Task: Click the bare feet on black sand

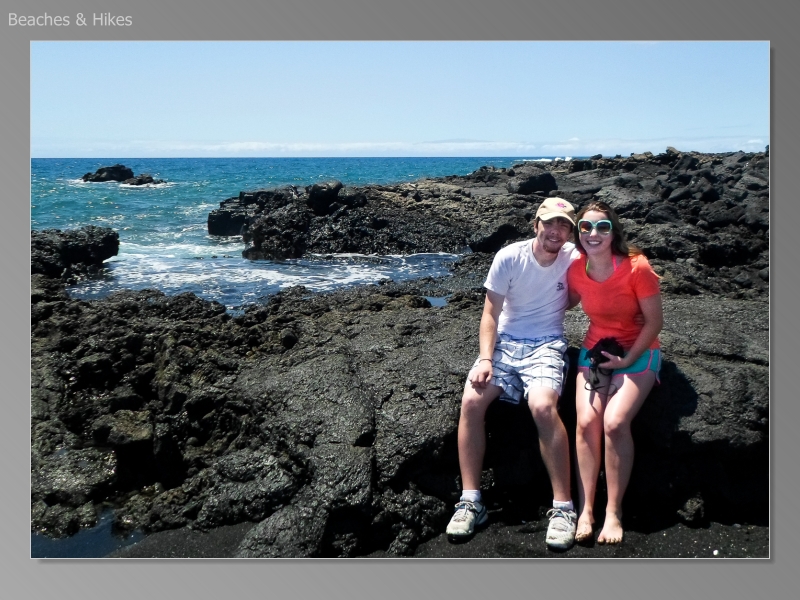Action: click(598, 528)
